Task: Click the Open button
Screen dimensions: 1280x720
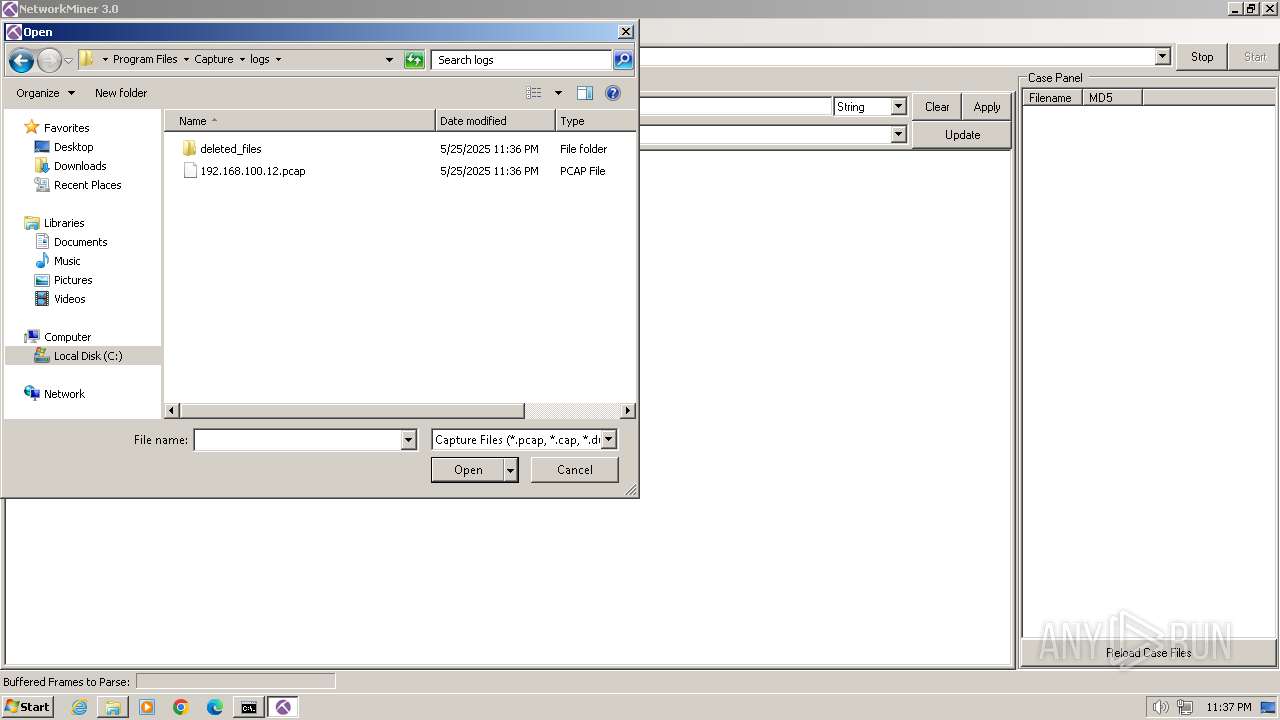Action: [468, 470]
